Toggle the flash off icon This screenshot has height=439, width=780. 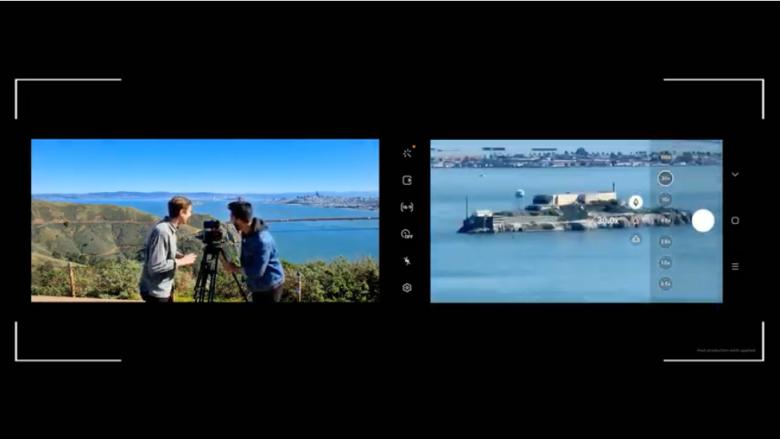pyautogui.click(x=407, y=261)
